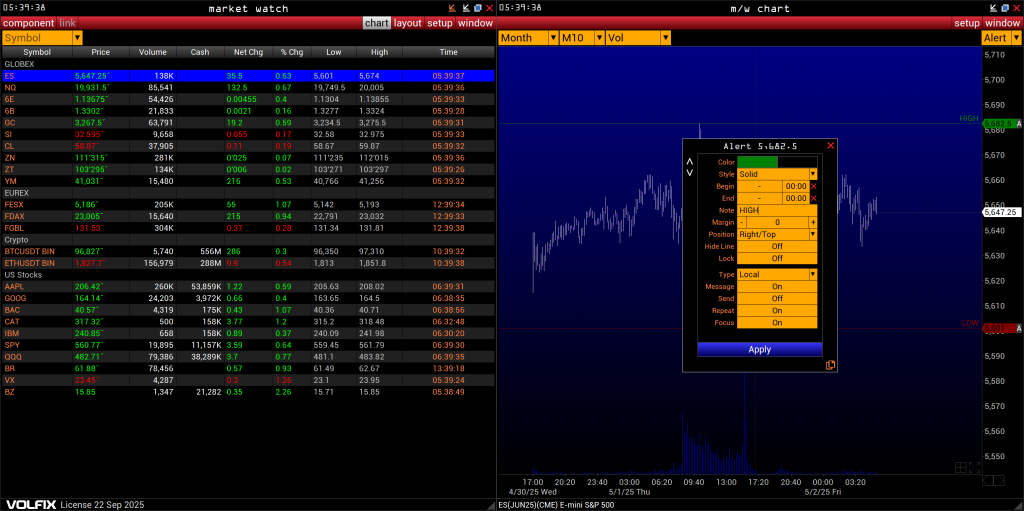Click the black half of Color field
The height and width of the screenshot is (511, 1024).
tap(797, 162)
